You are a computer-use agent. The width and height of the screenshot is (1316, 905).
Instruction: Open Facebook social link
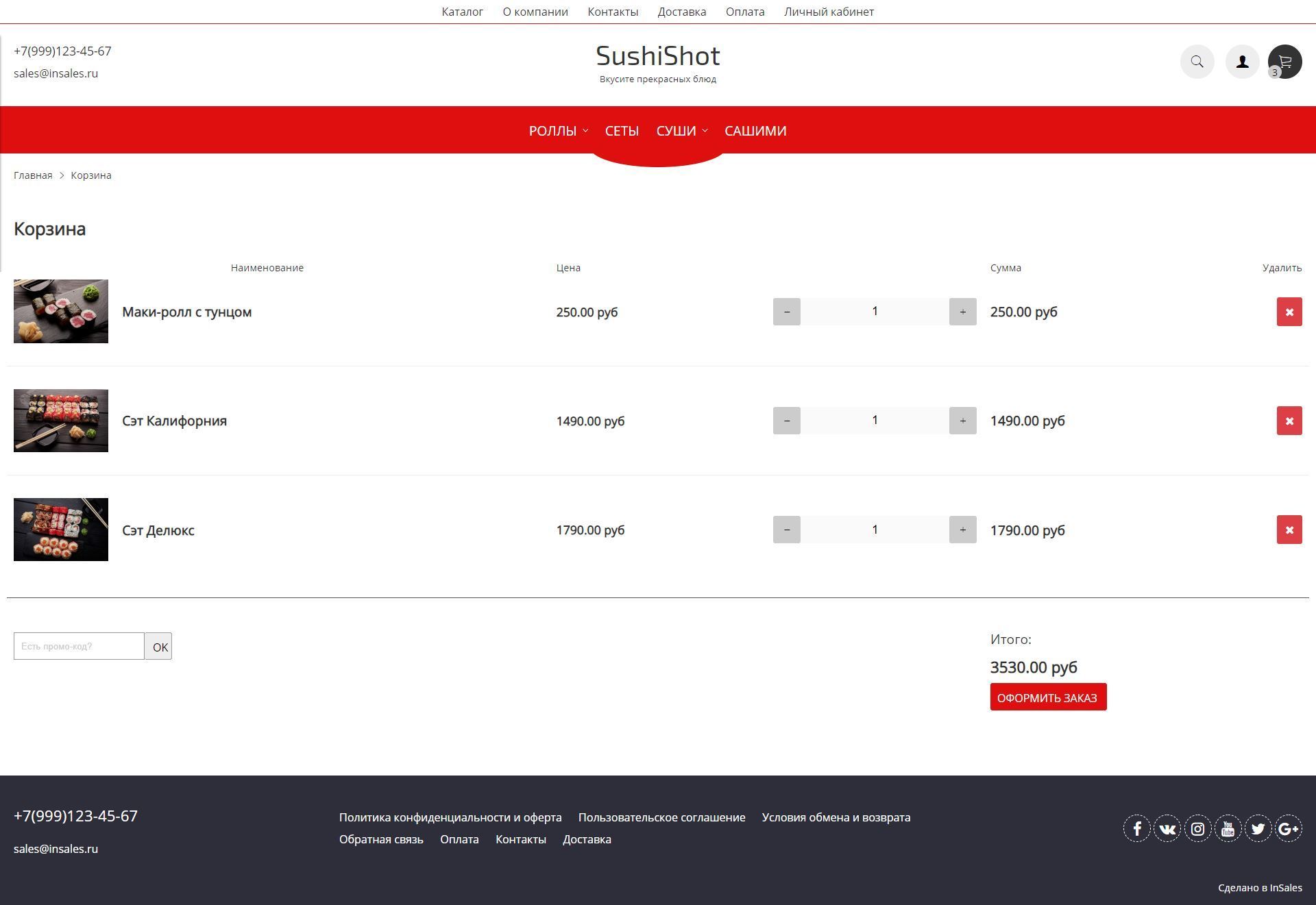click(x=1137, y=829)
